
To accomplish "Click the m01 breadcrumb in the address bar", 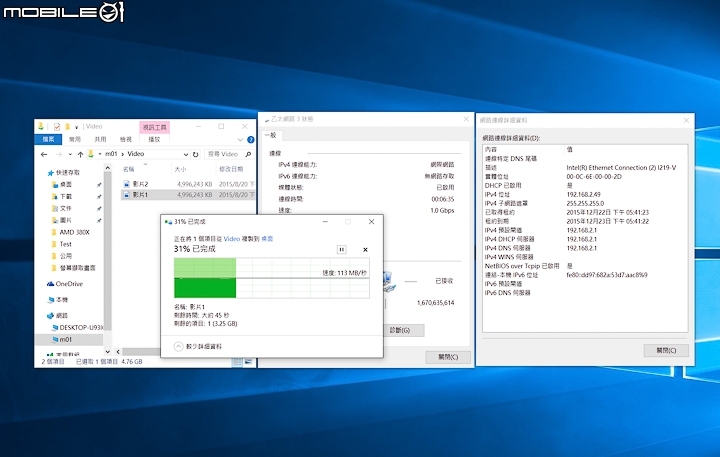I will tap(111, 154).
